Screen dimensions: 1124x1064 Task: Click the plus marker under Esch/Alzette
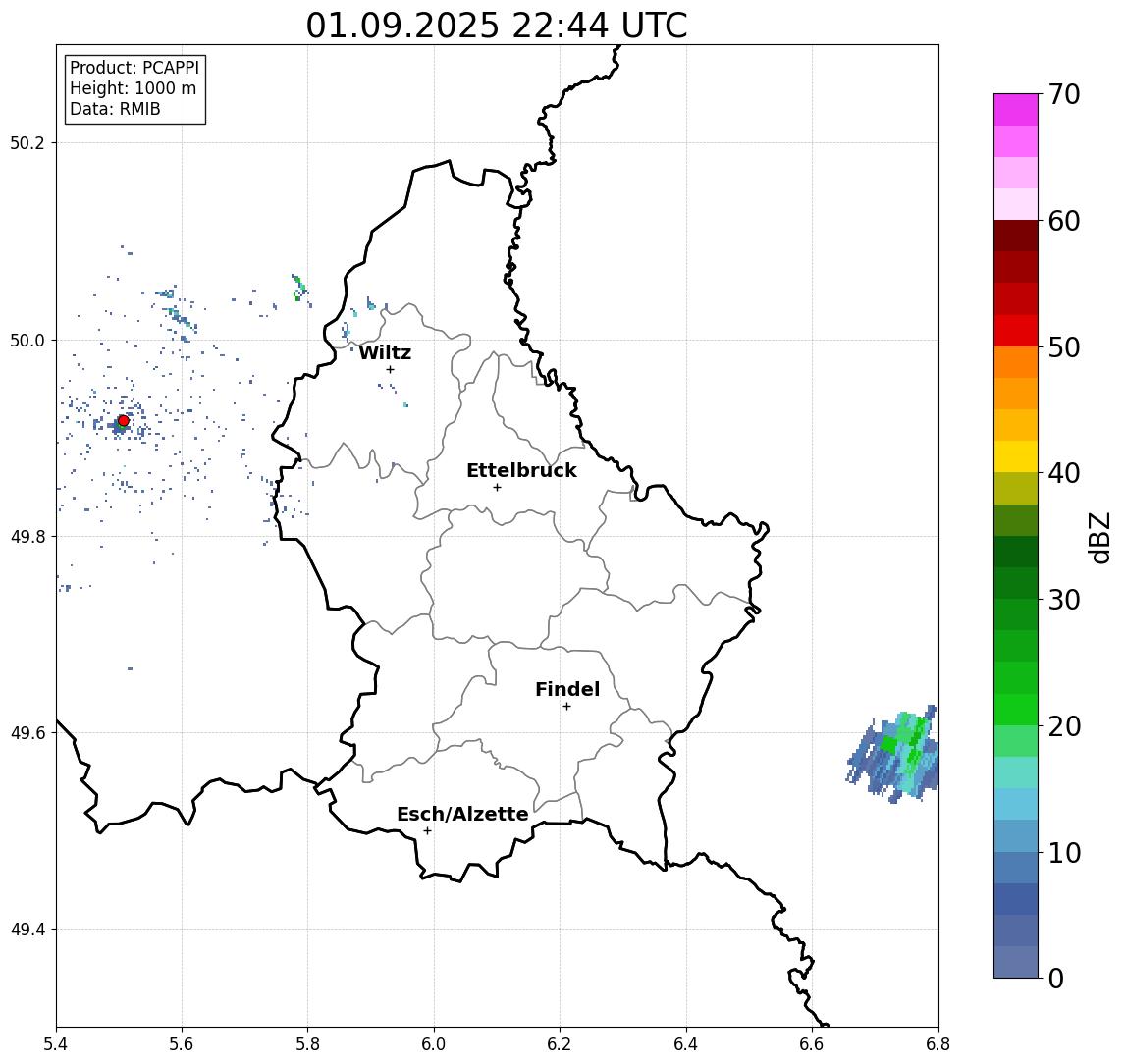427,831
